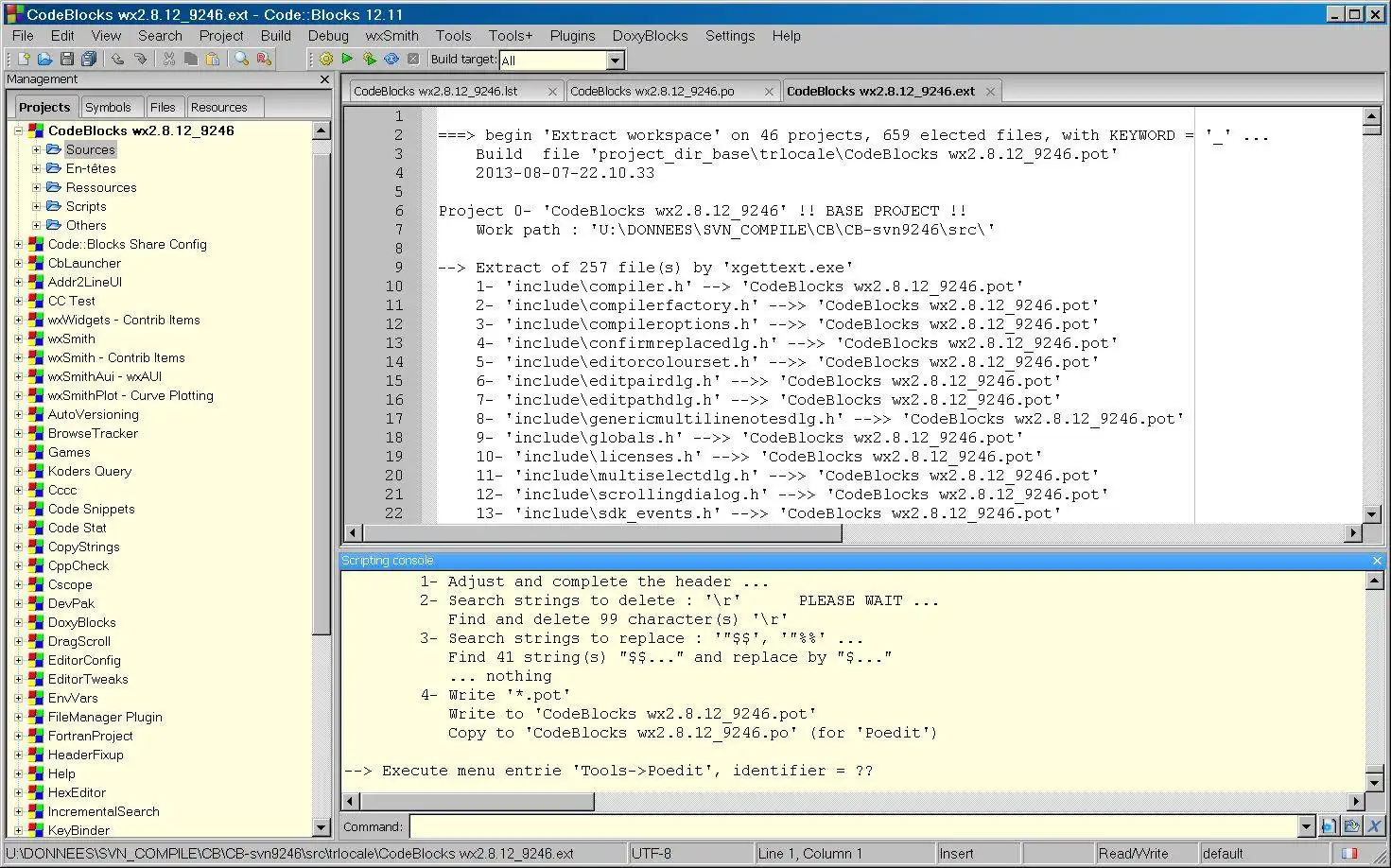Select the CbLauncher project
1391x868 pixels.
click(84, 263)
